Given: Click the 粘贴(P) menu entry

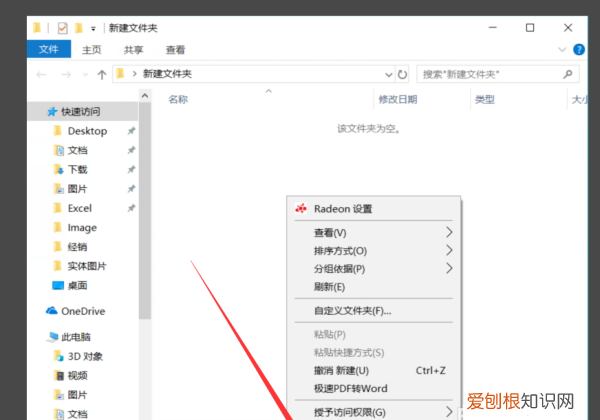Looking at the screenshot, I should coord(373,334).
